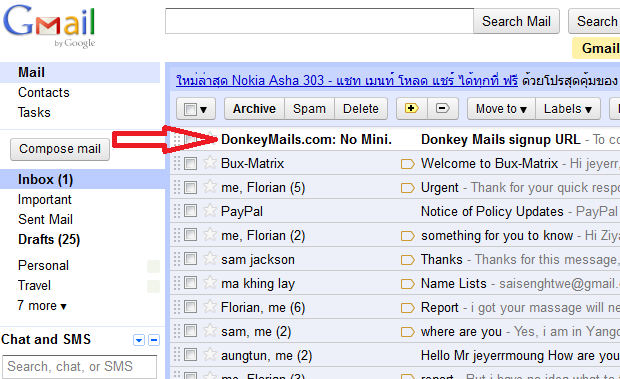
Task: Star the me, Florian (2) email
Action: (210, 235)
